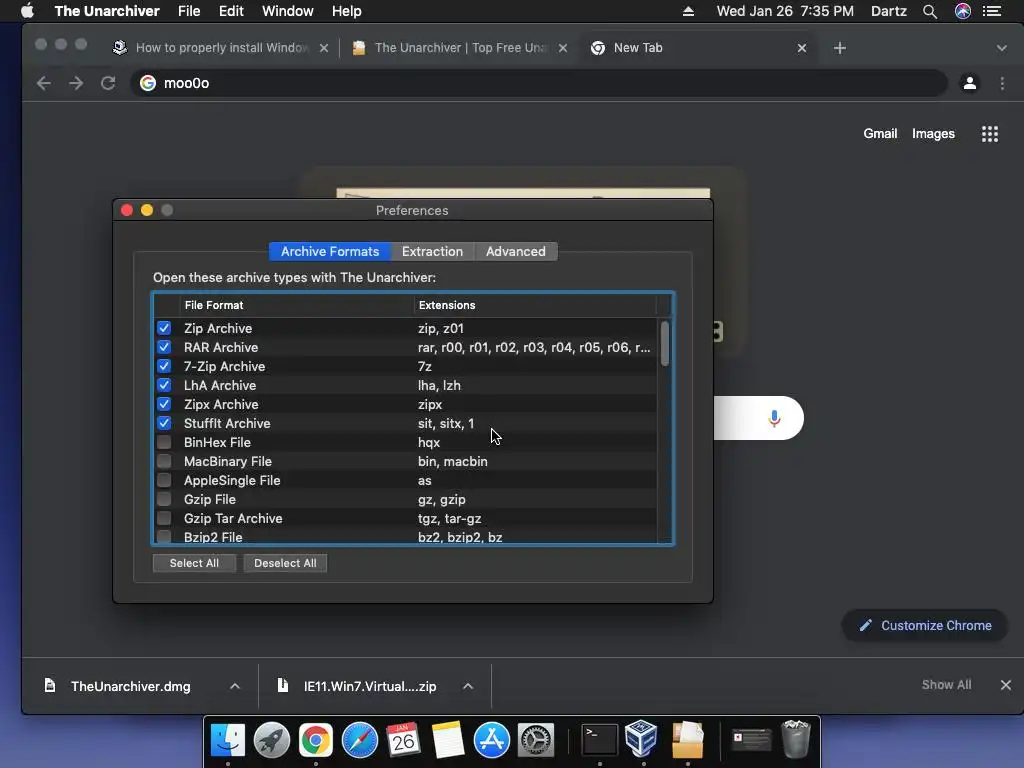Open Google Chrome from the Dock
Image resolution: width=1024 pixels, height=768 pixels.
[x=315, y=741]
